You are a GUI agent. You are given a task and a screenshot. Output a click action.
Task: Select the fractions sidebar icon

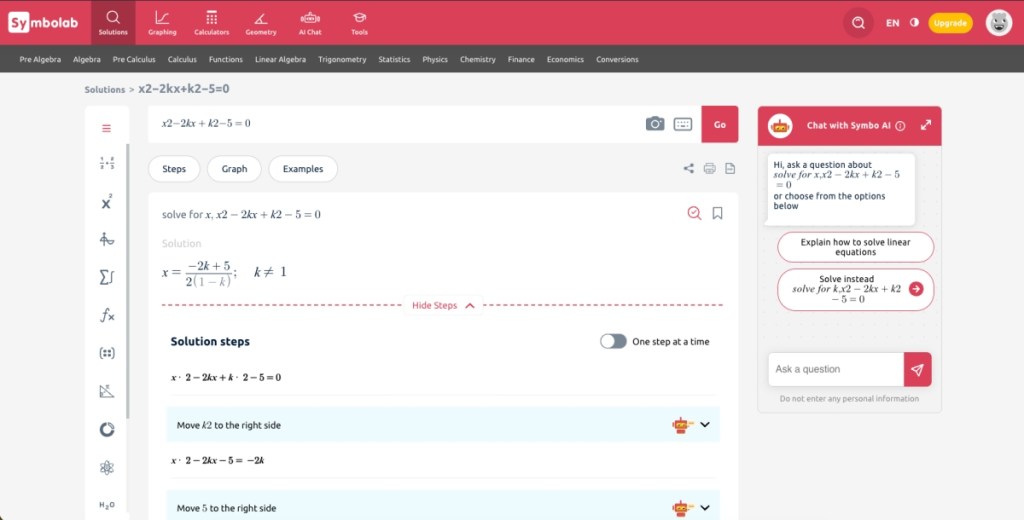point(106,163)
